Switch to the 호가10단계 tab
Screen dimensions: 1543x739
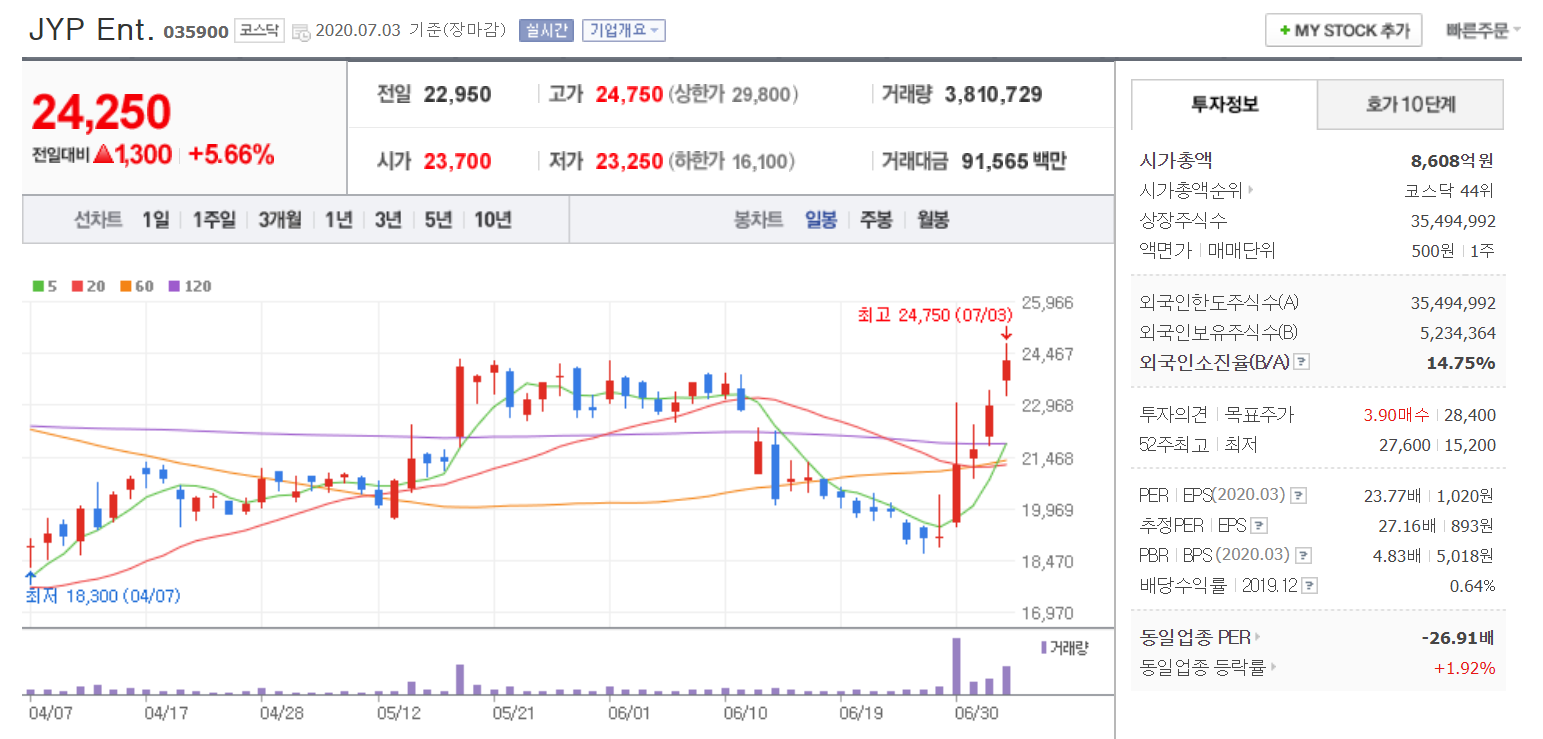coord(1410,104)
